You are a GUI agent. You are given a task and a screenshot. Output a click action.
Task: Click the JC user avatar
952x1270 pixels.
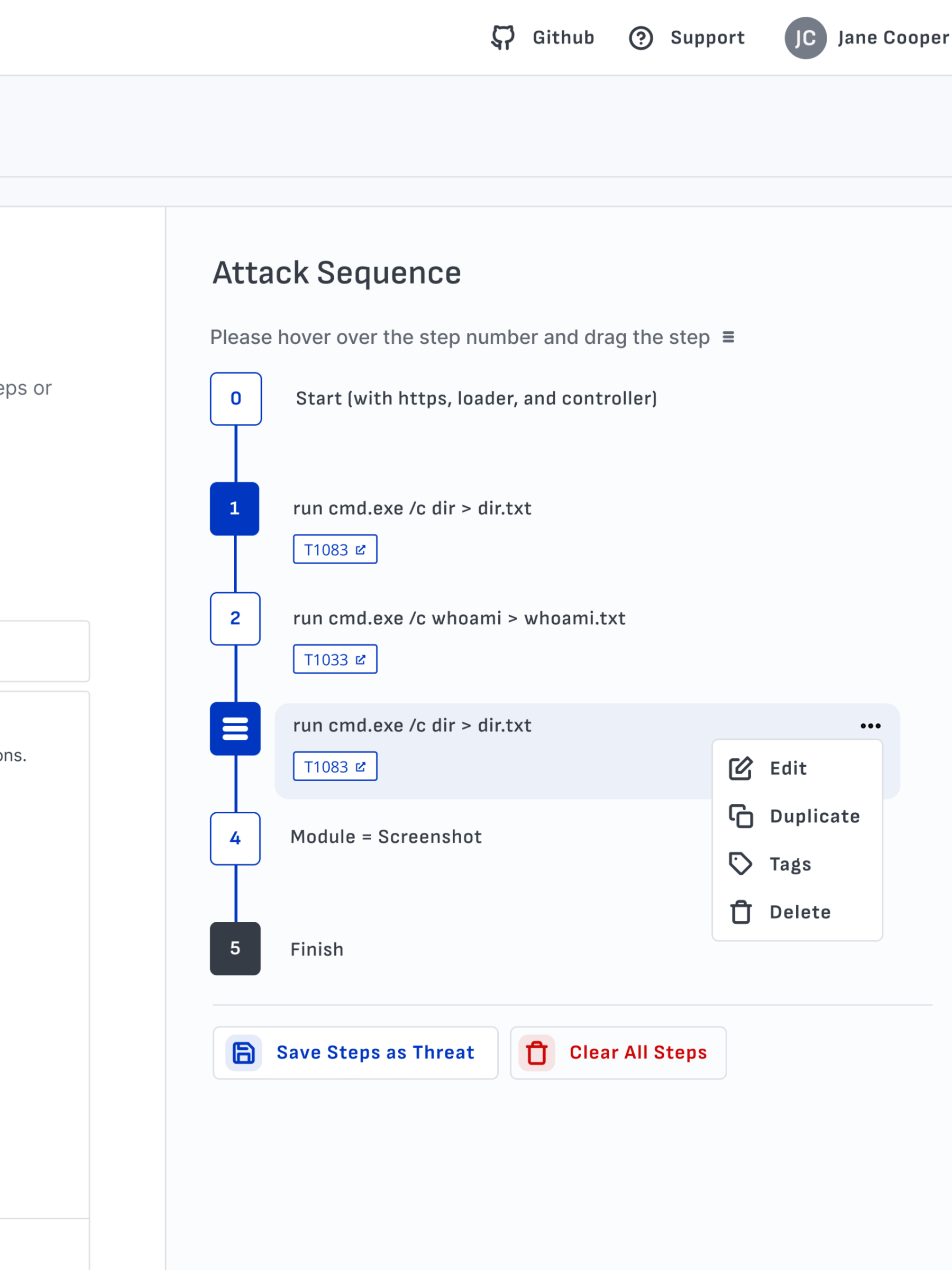[x=805, y=38]
